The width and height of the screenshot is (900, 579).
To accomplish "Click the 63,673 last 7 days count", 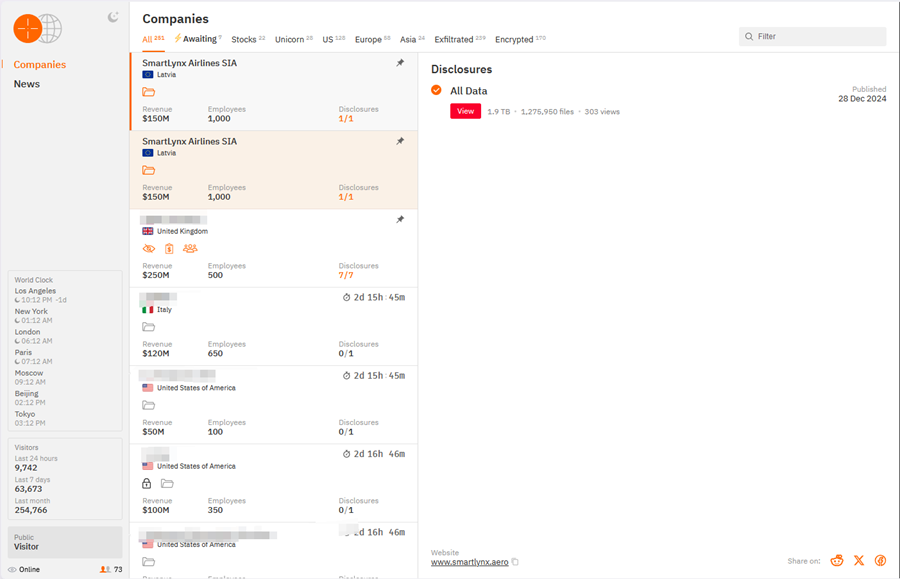I will (x=28, y=489).
